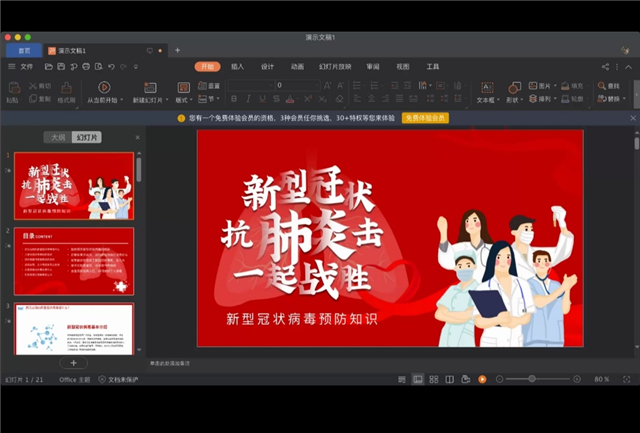The image size is (640, 433).
Task: Click the Print preview icon
Action: click(98, 67)
